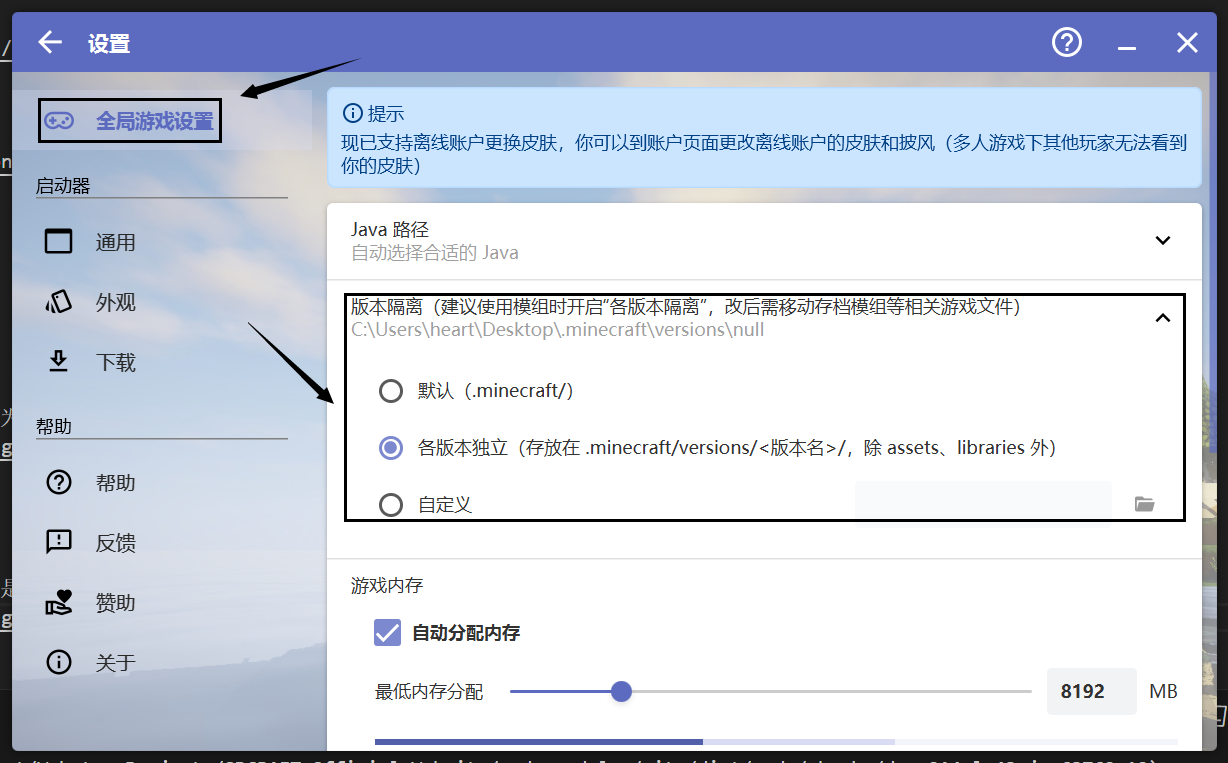Click the download icon beside 下载

[x=59, y=362]
